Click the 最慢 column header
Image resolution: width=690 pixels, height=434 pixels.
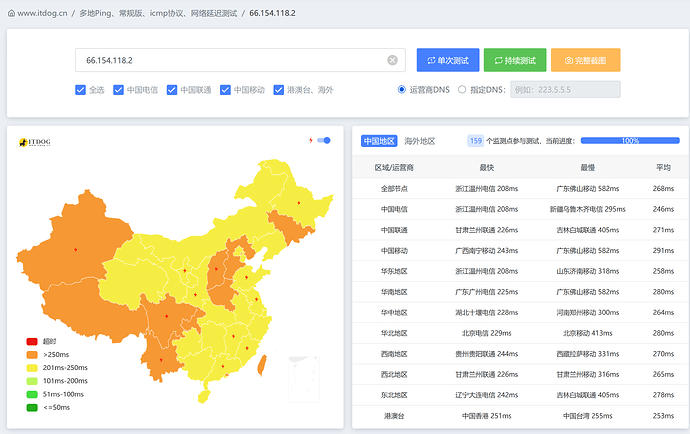pos(587,167)
